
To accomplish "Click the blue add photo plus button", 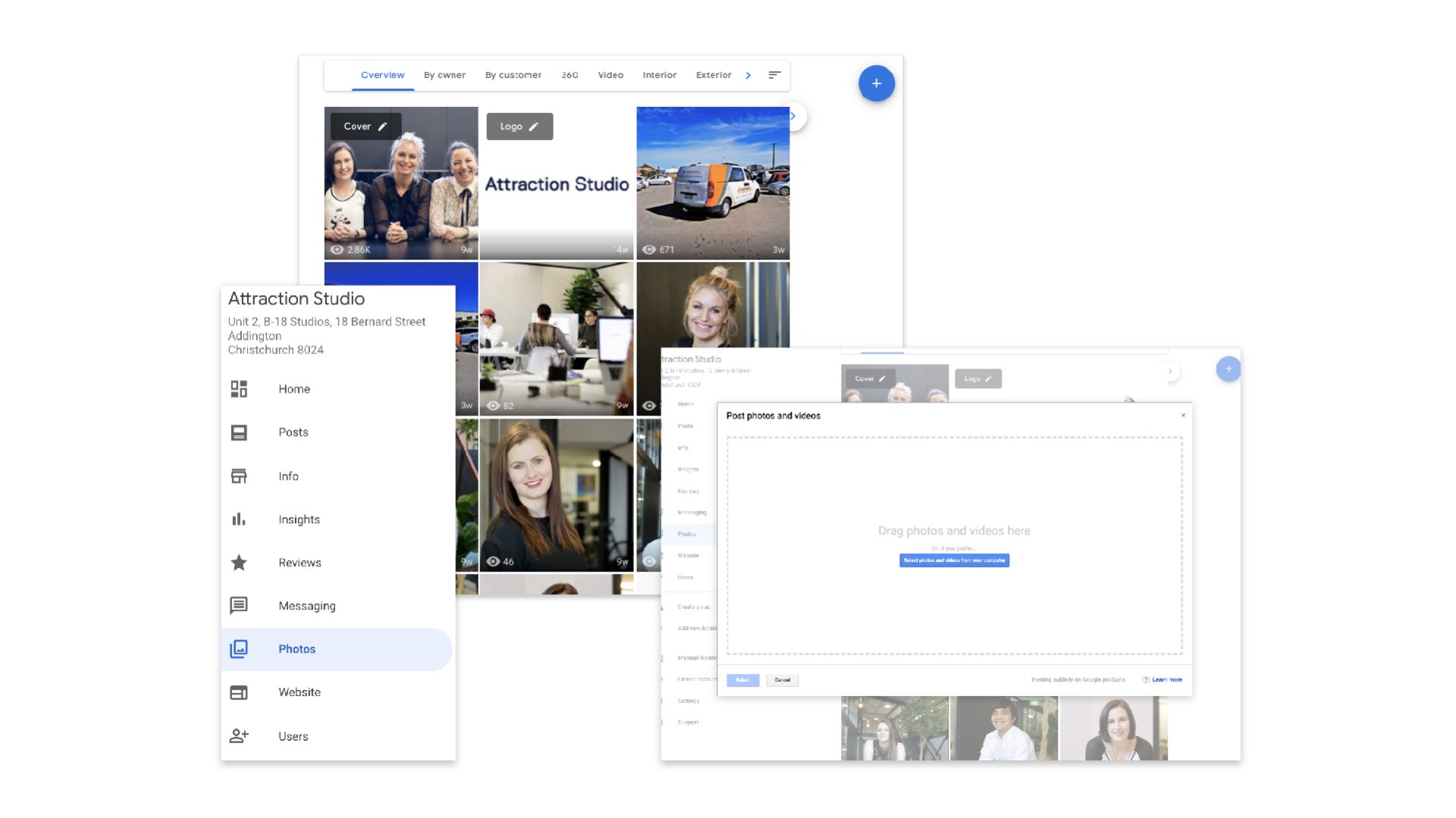I will (x=876, y=83).
